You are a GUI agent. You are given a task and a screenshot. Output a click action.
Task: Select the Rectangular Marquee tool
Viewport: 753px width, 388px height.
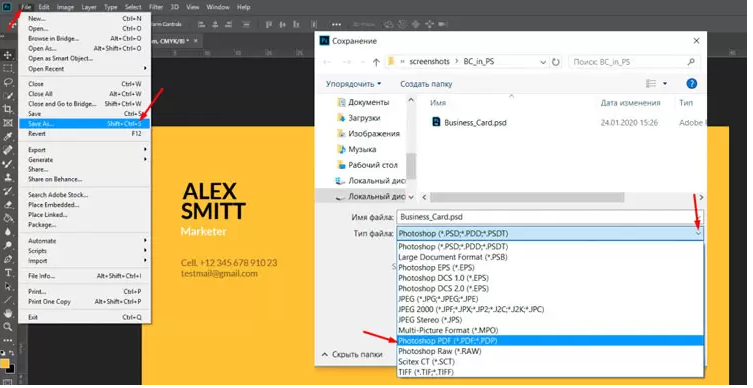8,69
